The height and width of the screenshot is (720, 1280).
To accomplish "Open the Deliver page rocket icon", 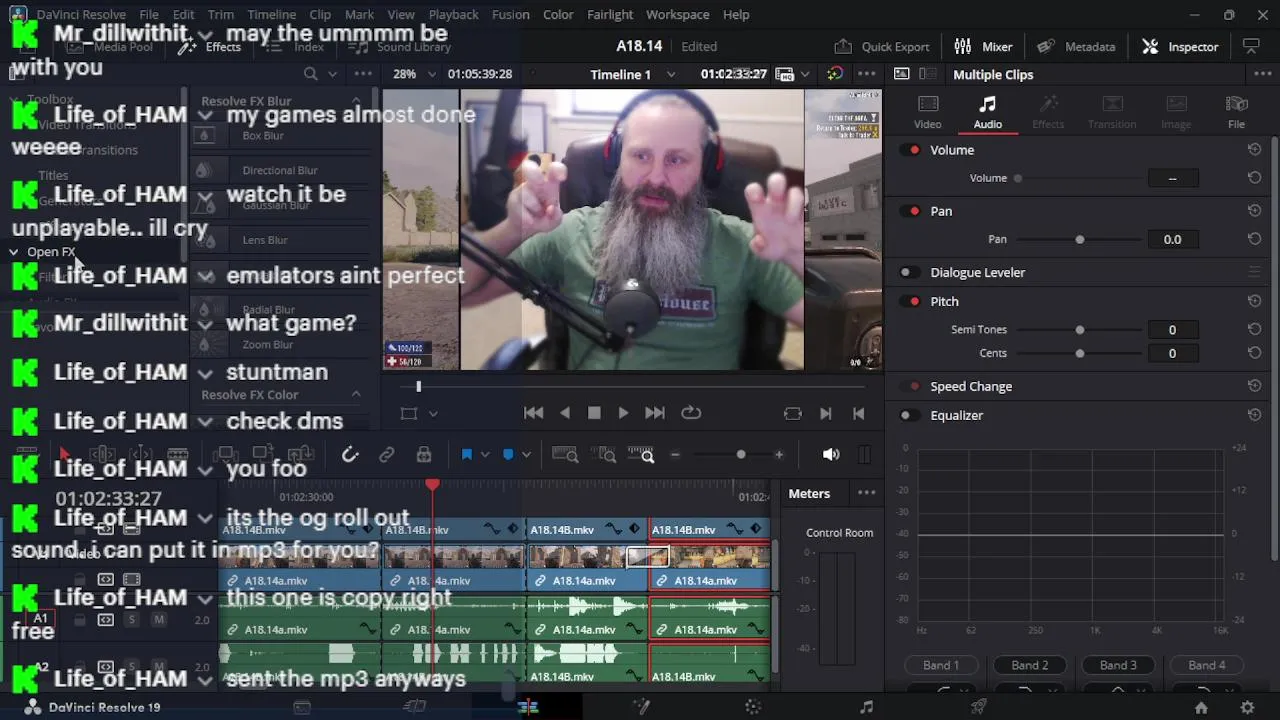I will point(980,707).
